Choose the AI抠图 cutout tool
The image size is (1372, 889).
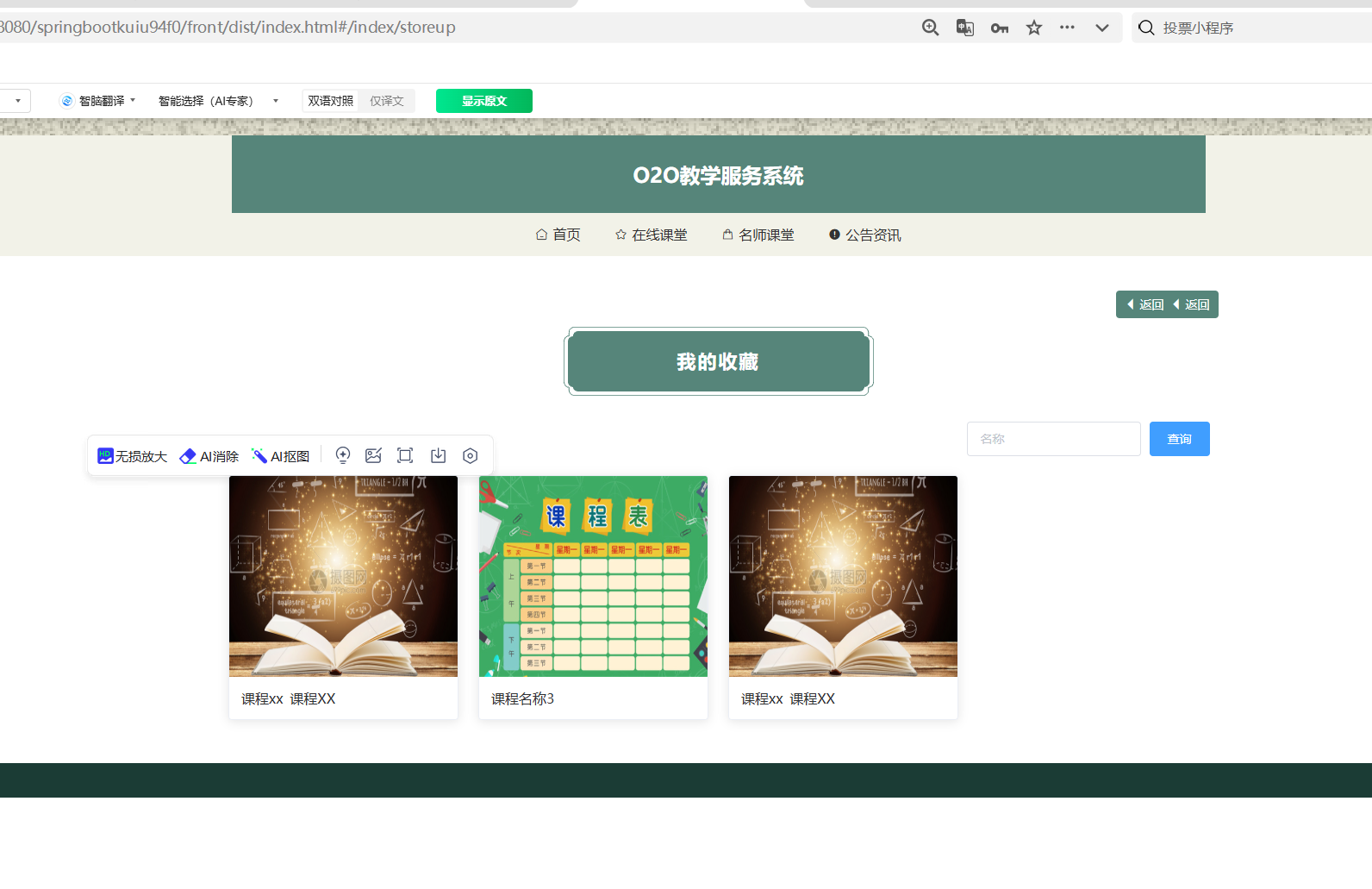pyautogui.click(x=280, y=456)
